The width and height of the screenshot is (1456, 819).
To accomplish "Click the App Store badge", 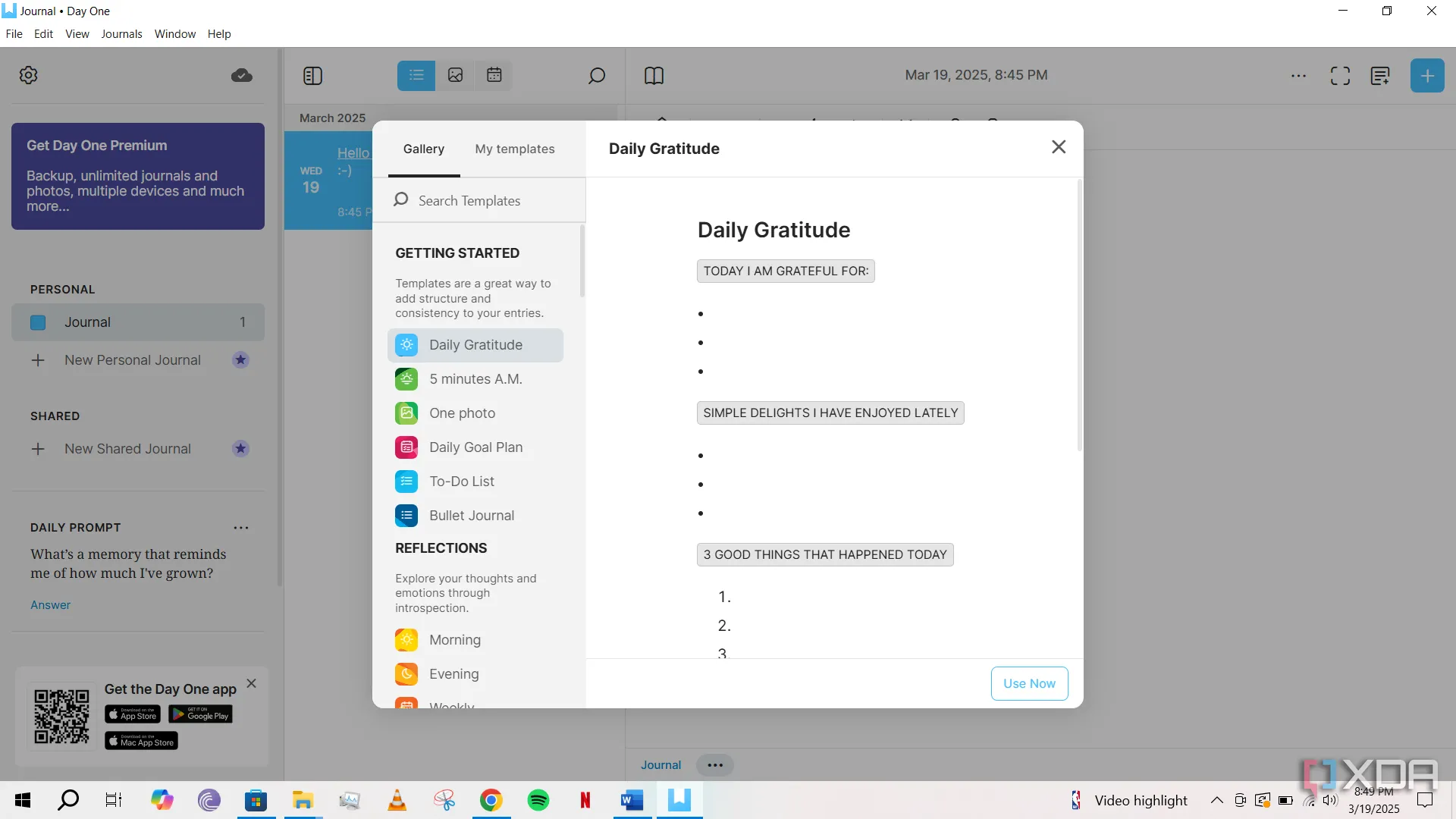I will tap(133, 714).
